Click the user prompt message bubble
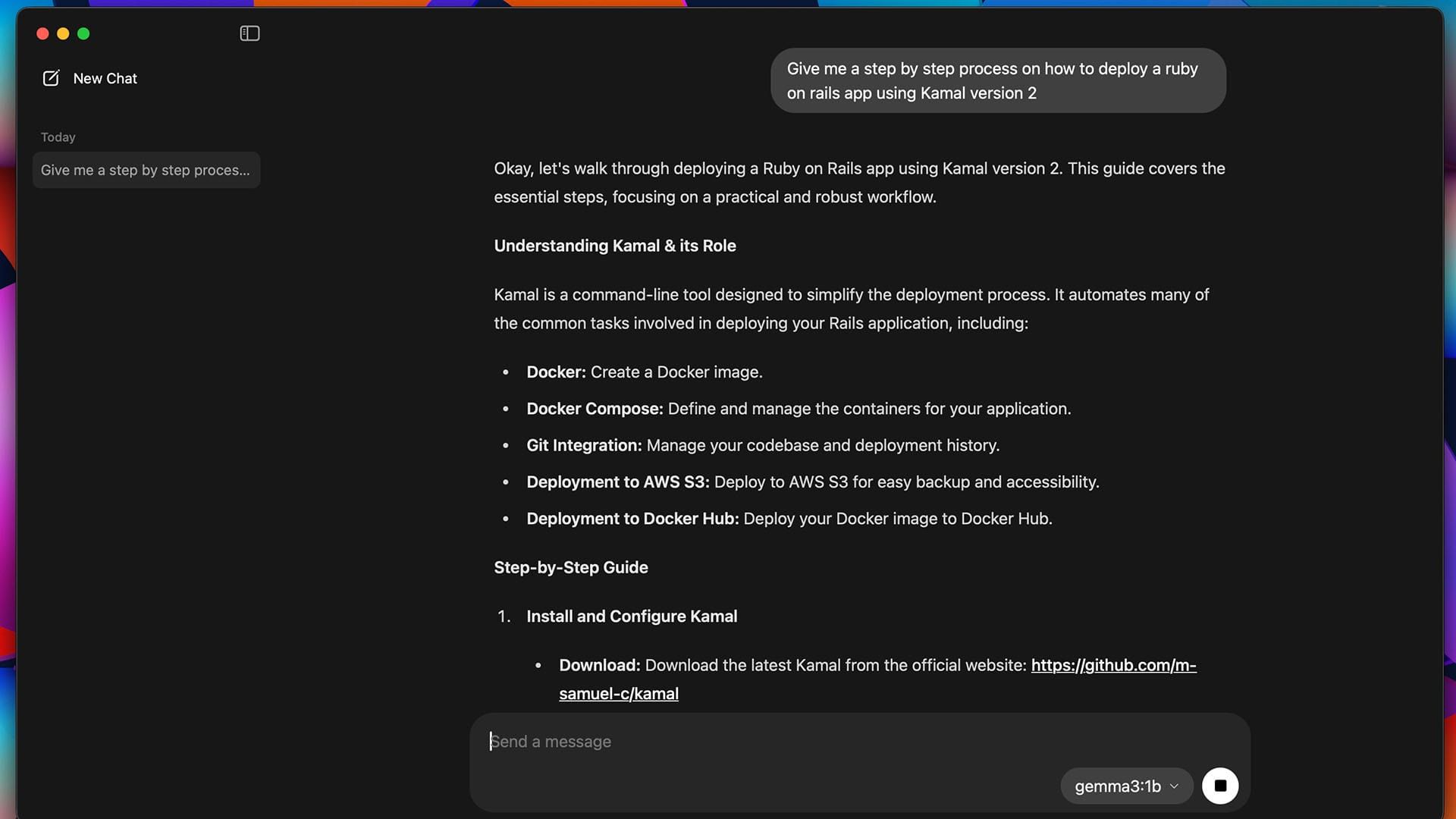Image resolution: width=1456 pixels, height=819 pixels. [x=997, y=80]
